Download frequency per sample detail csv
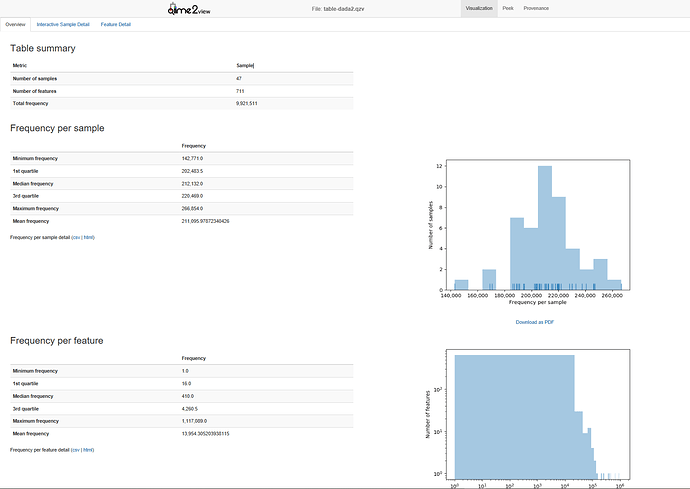690x489 pixels. pos(76,237)
